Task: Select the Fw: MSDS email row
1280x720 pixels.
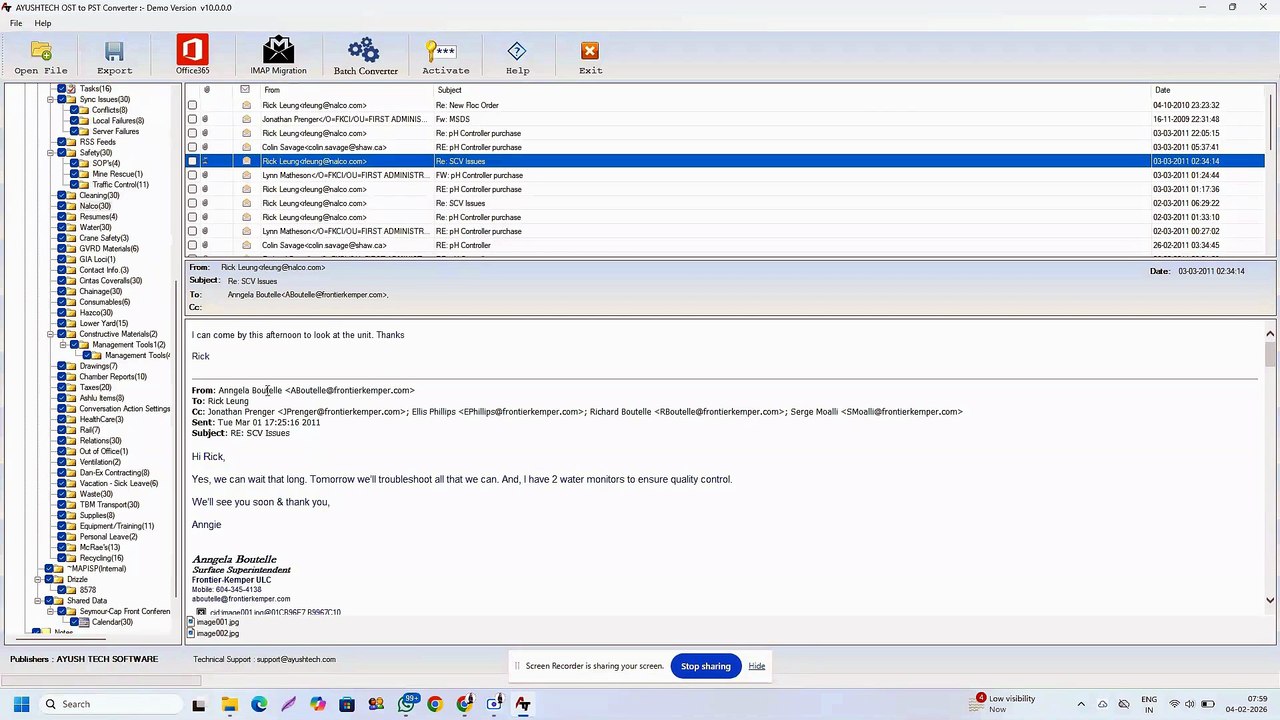Action: click(725, 119)
